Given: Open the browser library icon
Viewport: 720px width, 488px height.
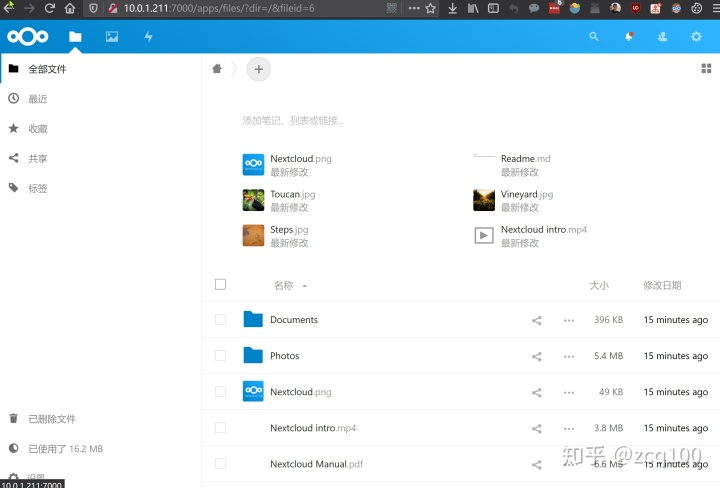Looking at the screenshot, I should point(473,8).
